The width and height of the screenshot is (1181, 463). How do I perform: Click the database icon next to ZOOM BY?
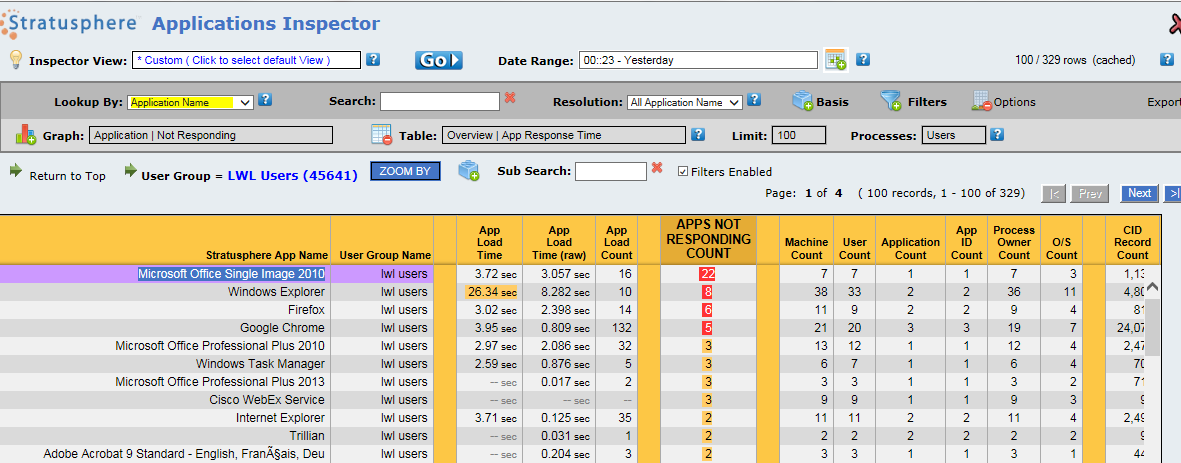[x=469, y=171]
